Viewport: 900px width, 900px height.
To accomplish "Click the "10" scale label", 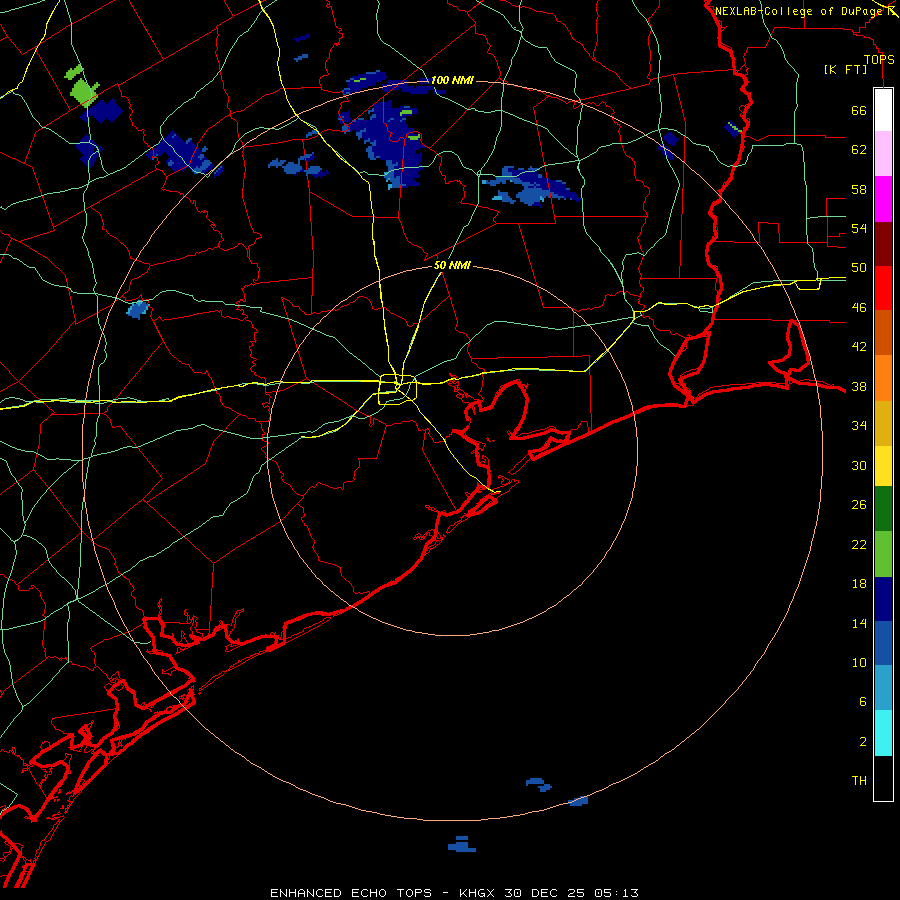I will 859,663.
